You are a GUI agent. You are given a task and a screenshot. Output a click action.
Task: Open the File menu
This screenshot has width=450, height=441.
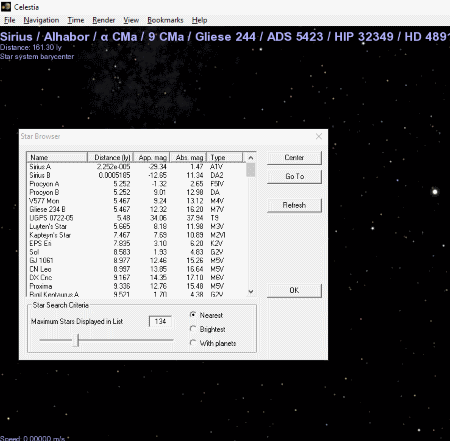click(x=9, y=20)
